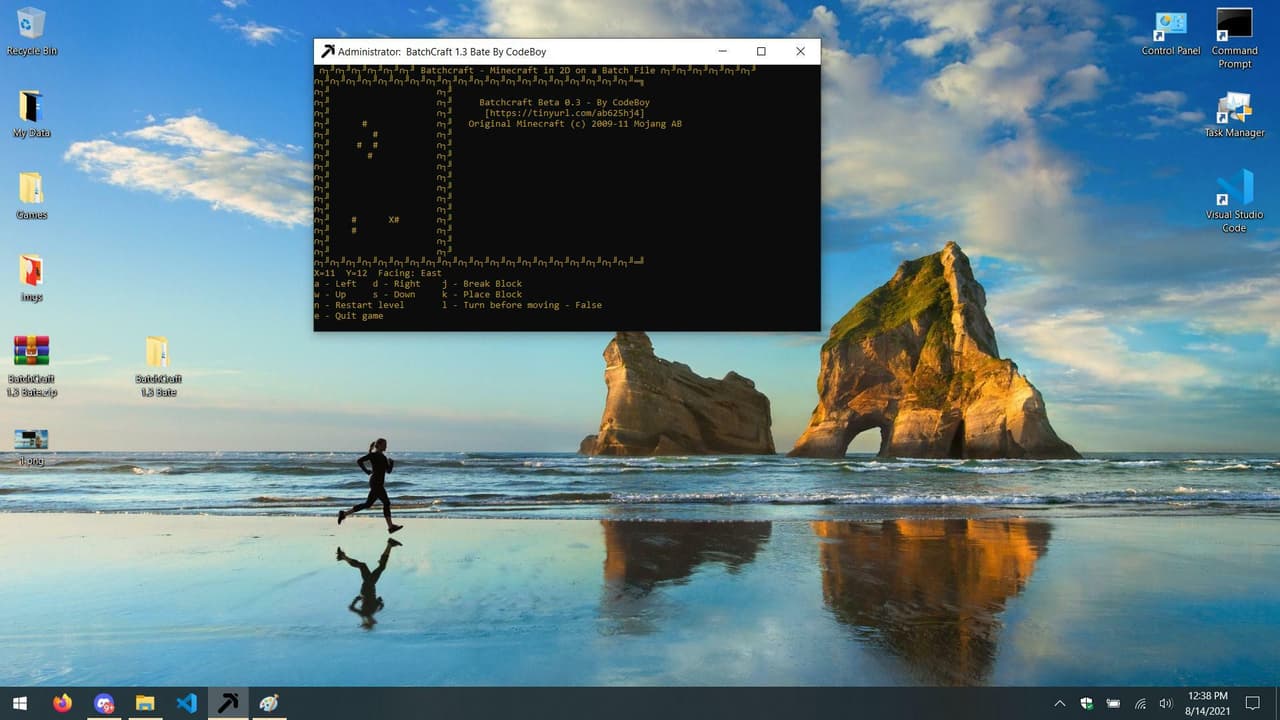
Task: Click the 'w - Up' control hint
Action: (x=330, y=295)
